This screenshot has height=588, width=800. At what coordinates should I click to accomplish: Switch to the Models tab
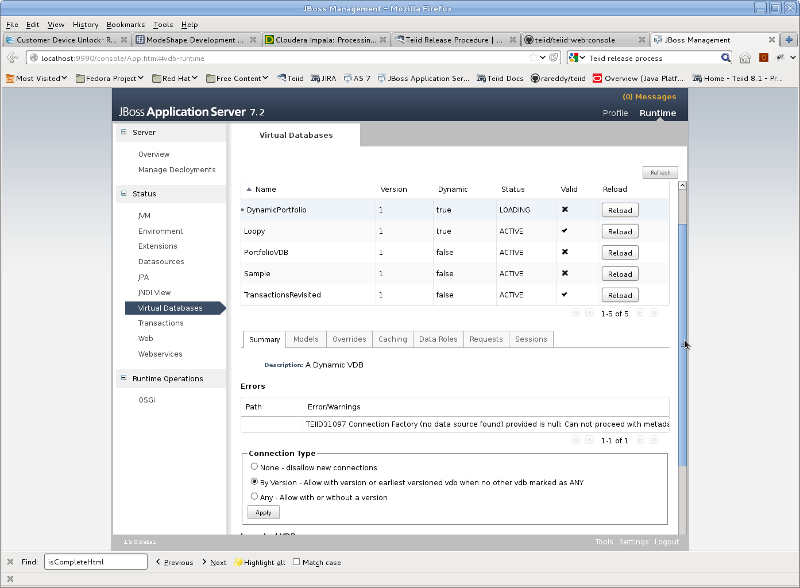point(306,339)
